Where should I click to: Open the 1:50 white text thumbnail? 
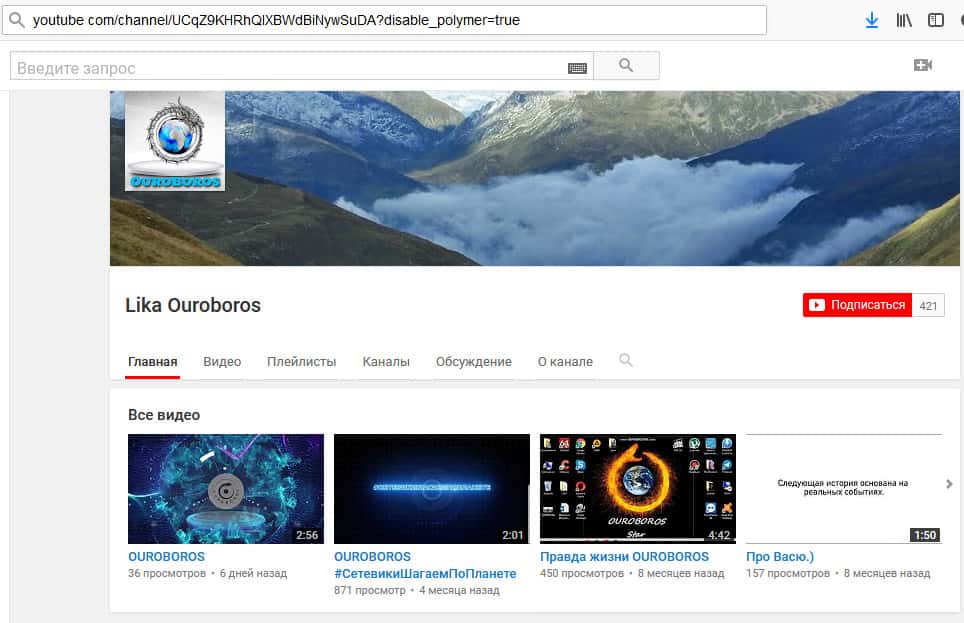(x=844, y=489)
